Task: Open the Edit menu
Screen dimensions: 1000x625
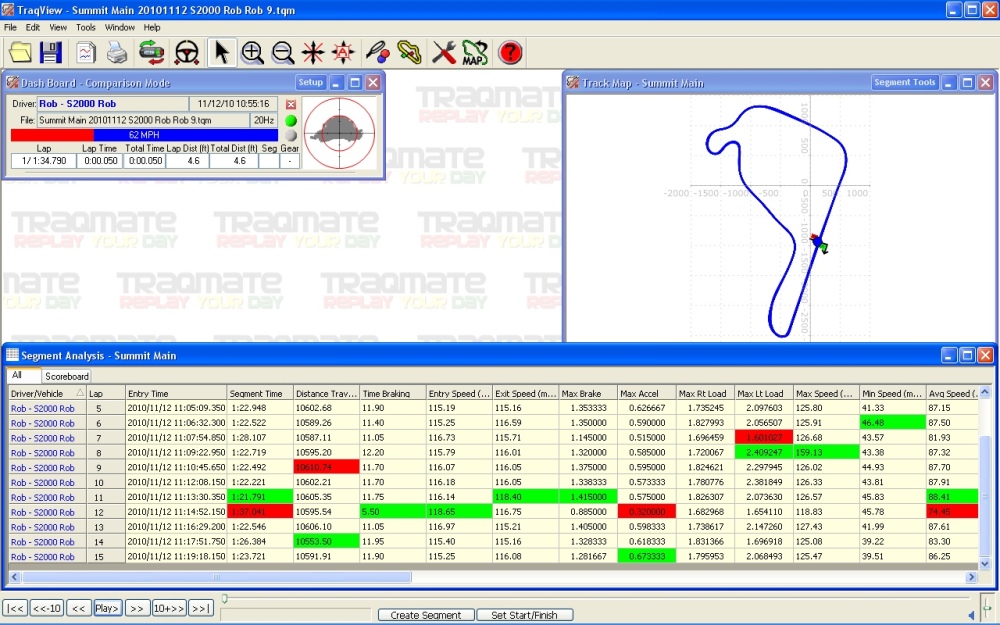Action: coord(33,27)
